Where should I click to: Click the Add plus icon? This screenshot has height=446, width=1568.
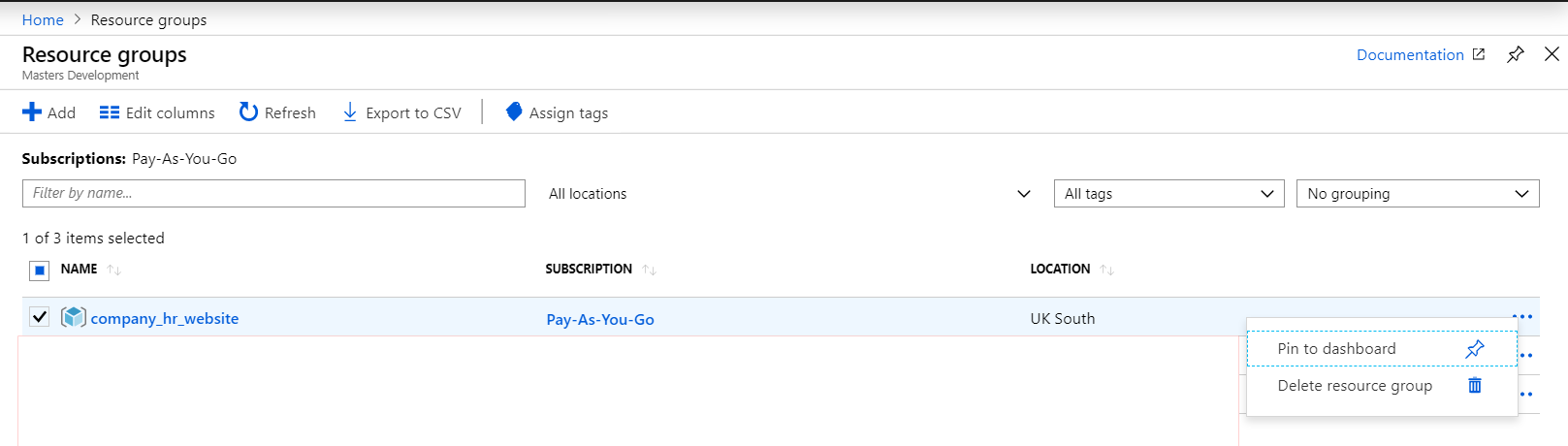coord(32,112)
